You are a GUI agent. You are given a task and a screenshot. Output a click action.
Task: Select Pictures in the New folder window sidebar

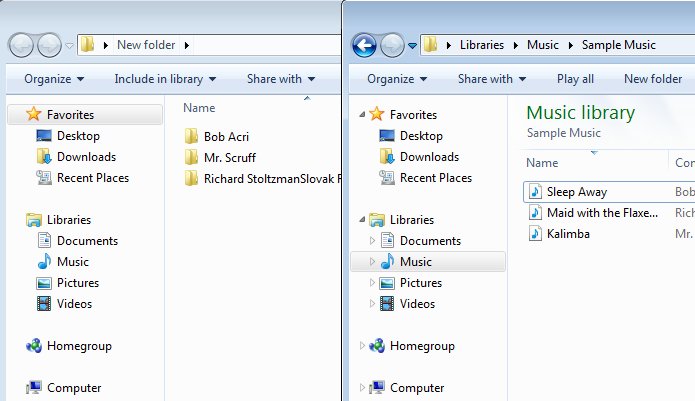pos(78,283)
